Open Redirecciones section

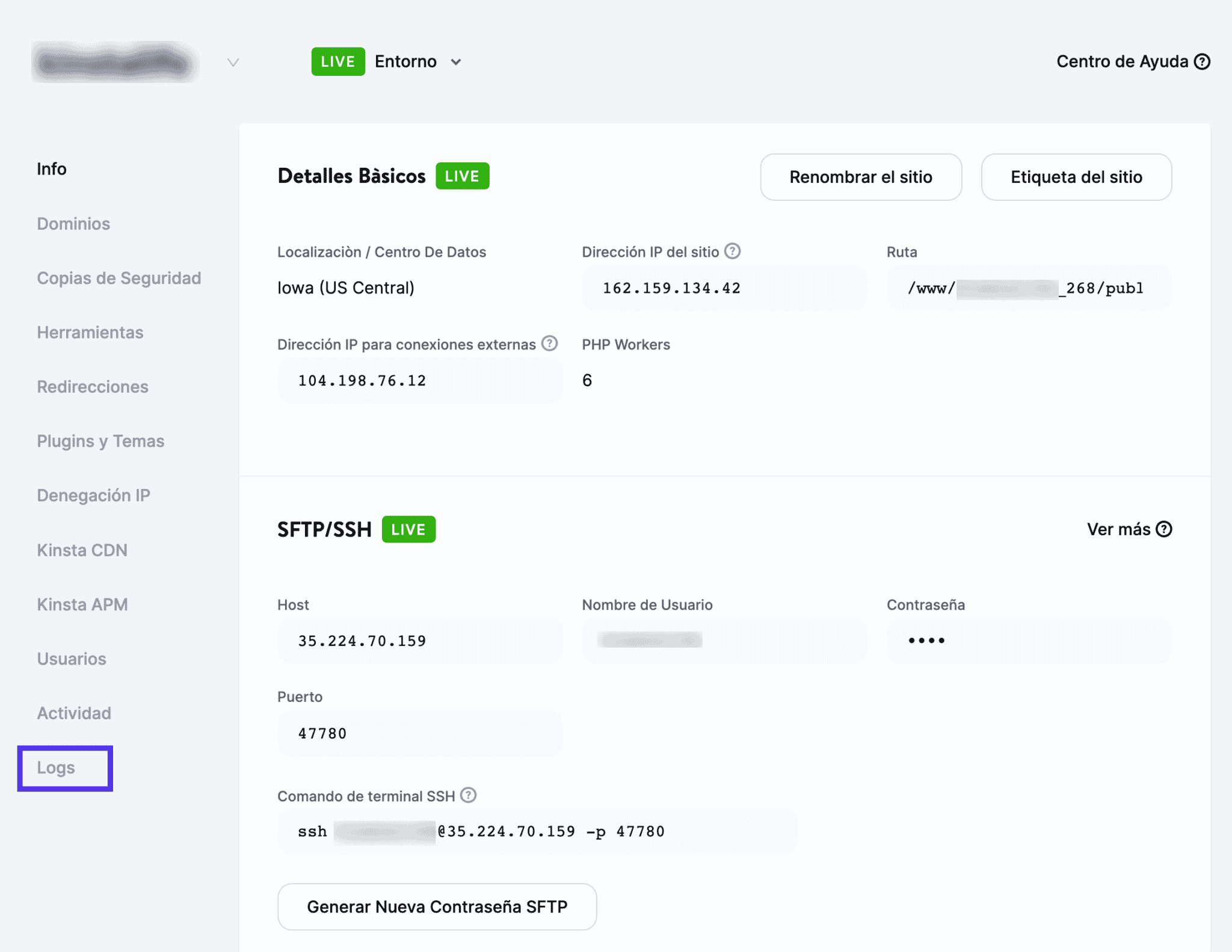(93, 387)
